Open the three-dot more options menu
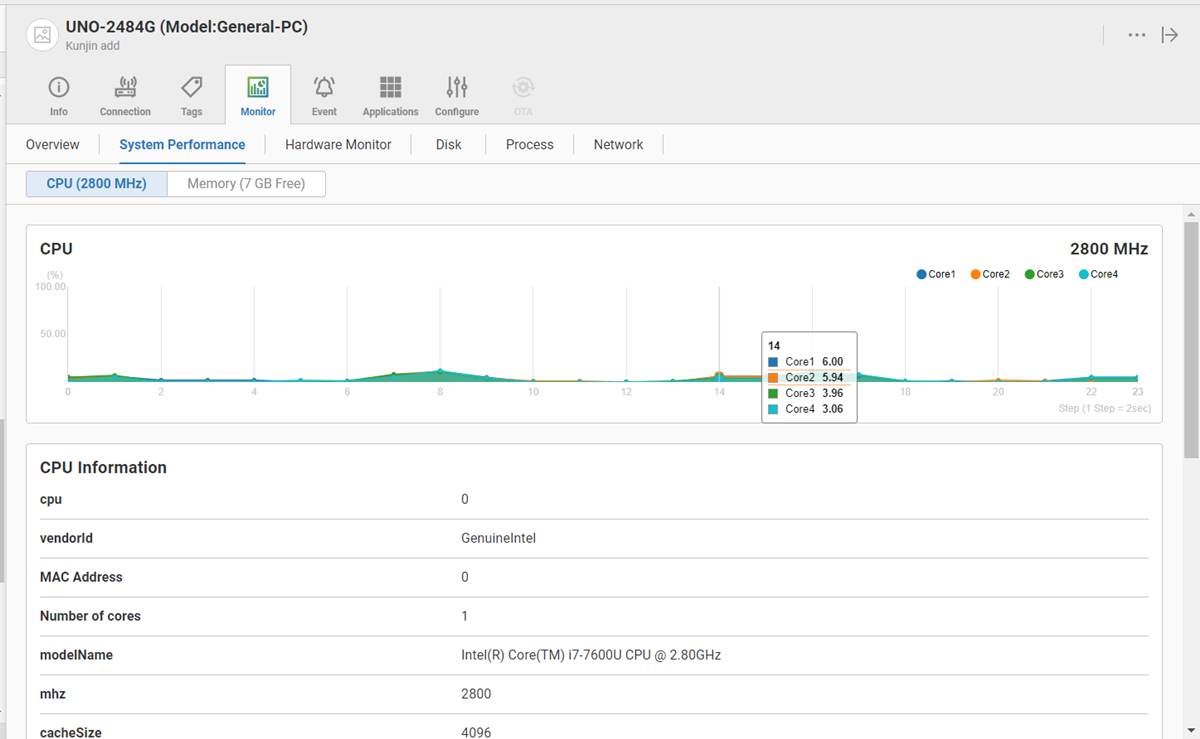The width and height of the screenshot is (1200, 739). [1137, 35]
